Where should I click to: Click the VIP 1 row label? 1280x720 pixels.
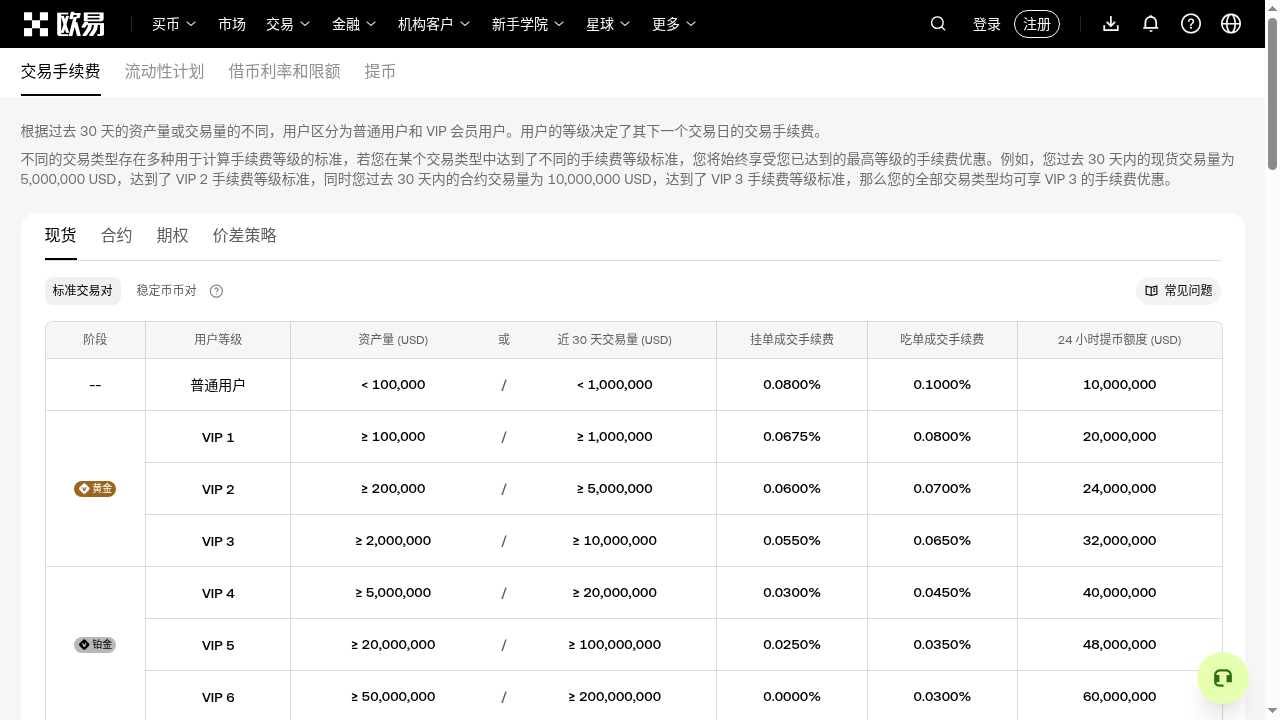tap(218, 437)
